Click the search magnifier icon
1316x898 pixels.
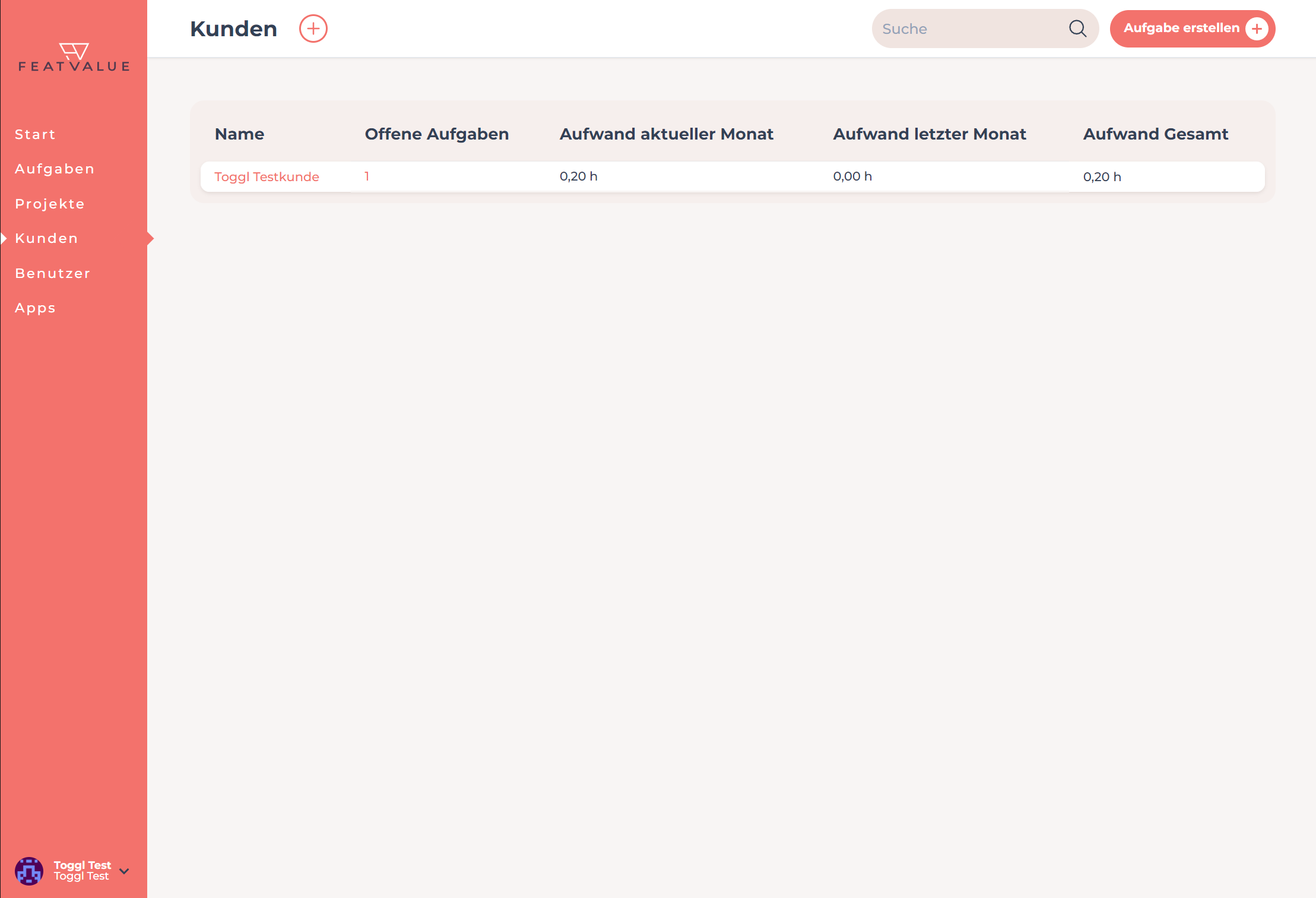click(1078, 28)
